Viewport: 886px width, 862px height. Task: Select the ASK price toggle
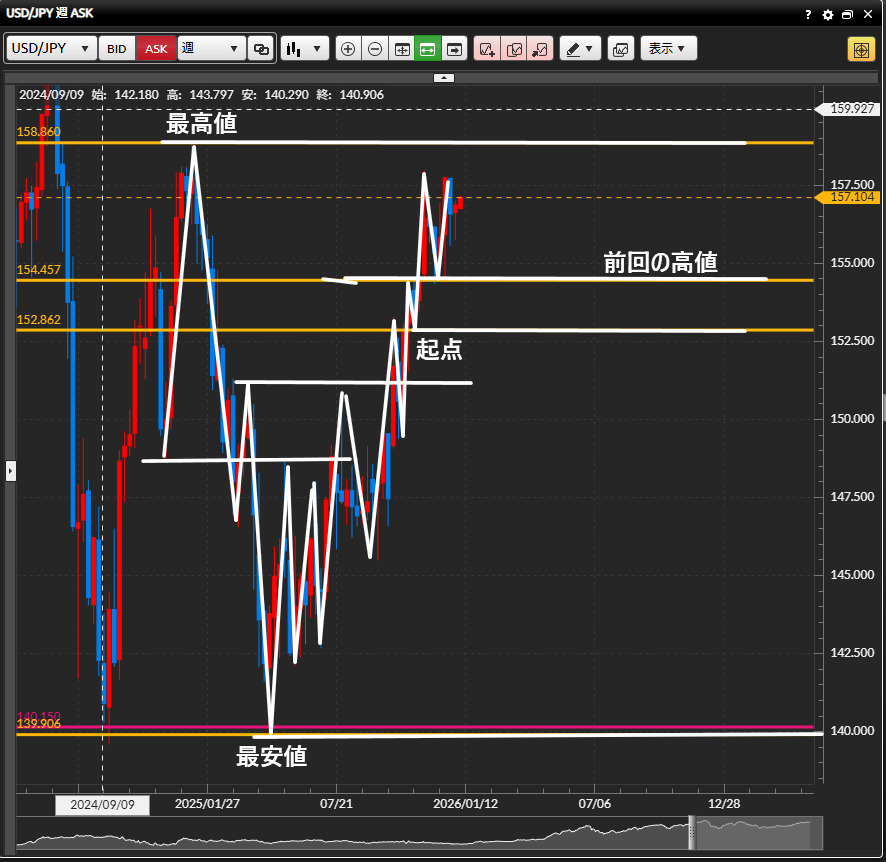coord(156,49)
